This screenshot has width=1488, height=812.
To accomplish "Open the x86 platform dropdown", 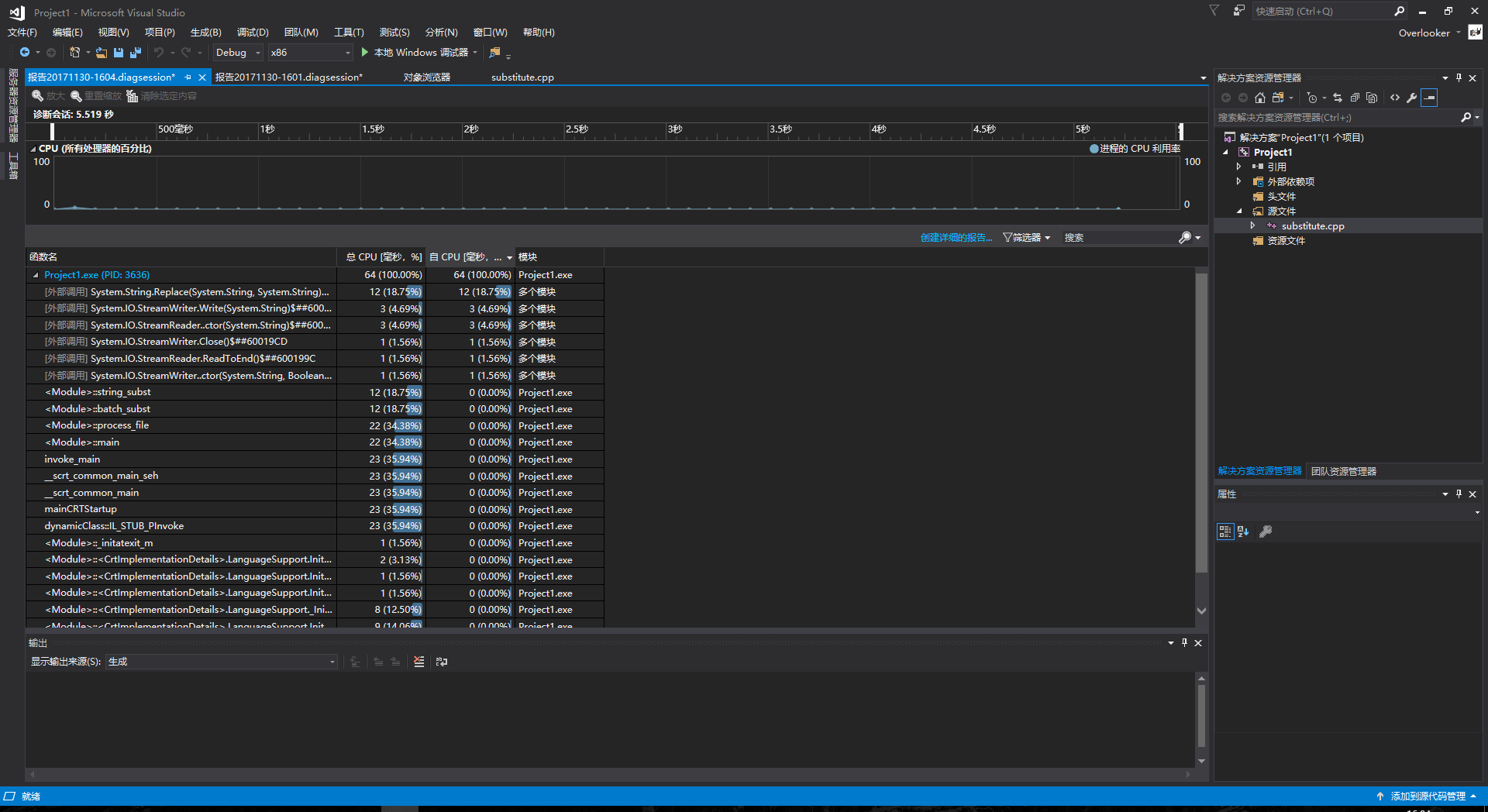I will click(x=310, y=53).
